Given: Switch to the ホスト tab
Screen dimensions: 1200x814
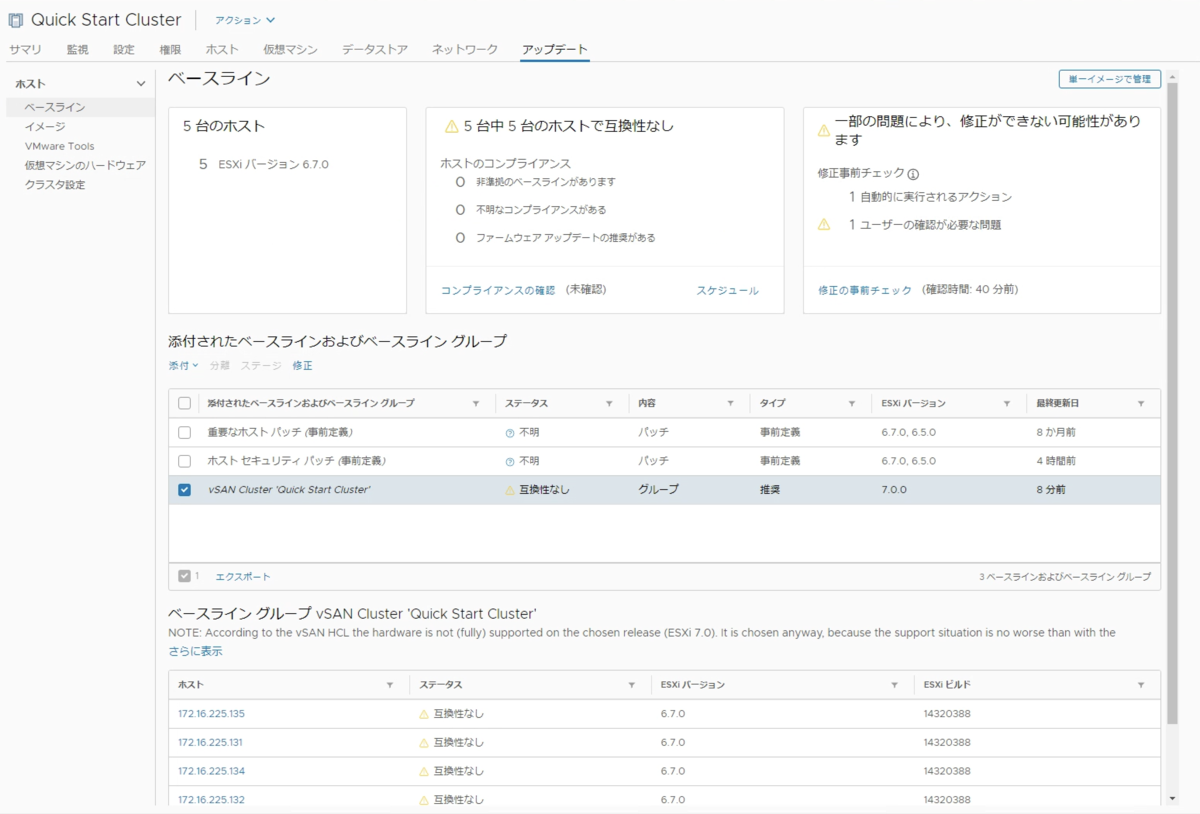Looking at the screenshot, I should coord(222,49).
